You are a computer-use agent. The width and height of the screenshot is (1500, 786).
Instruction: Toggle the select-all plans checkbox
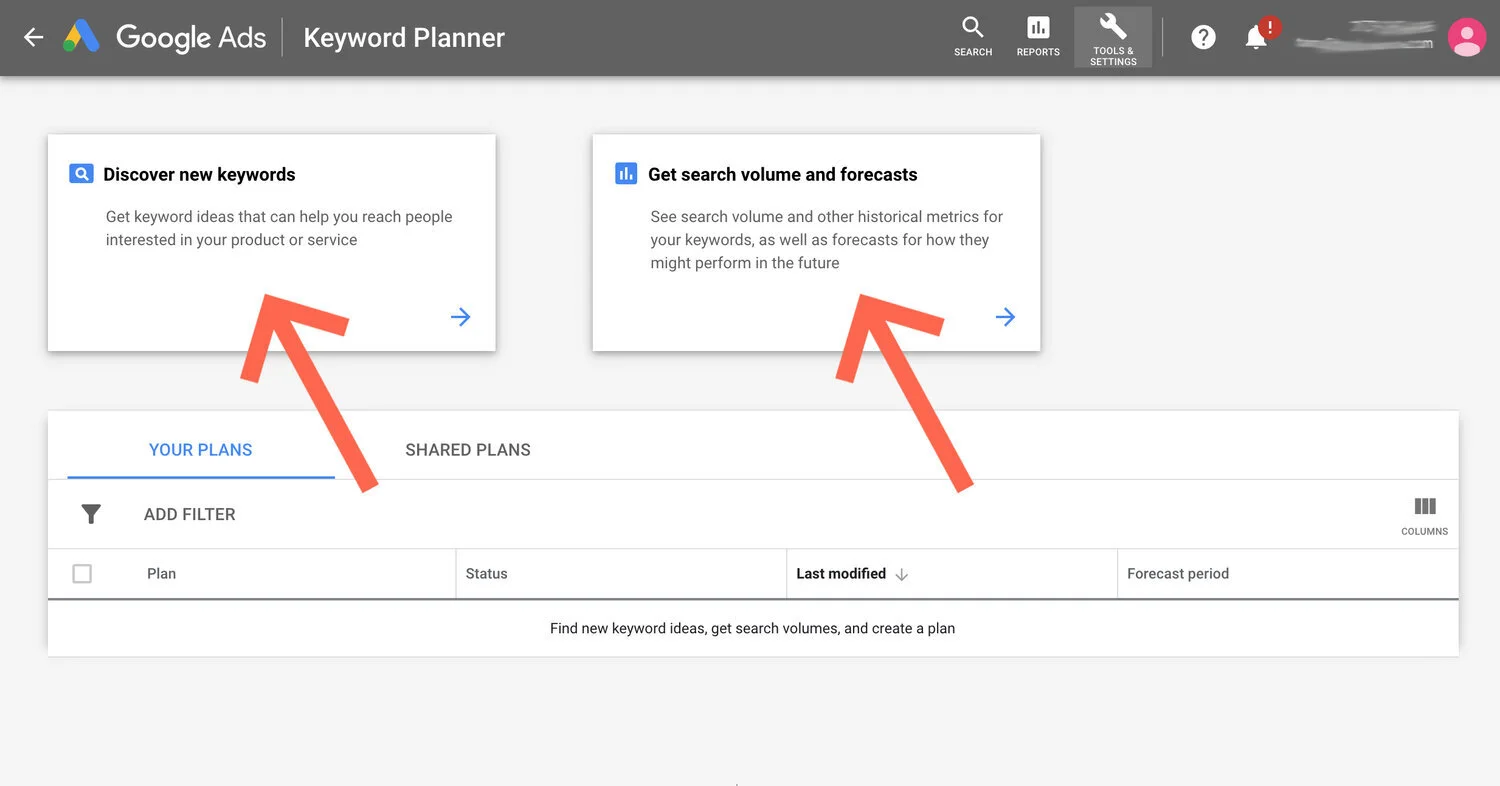(x=82, y=574)
